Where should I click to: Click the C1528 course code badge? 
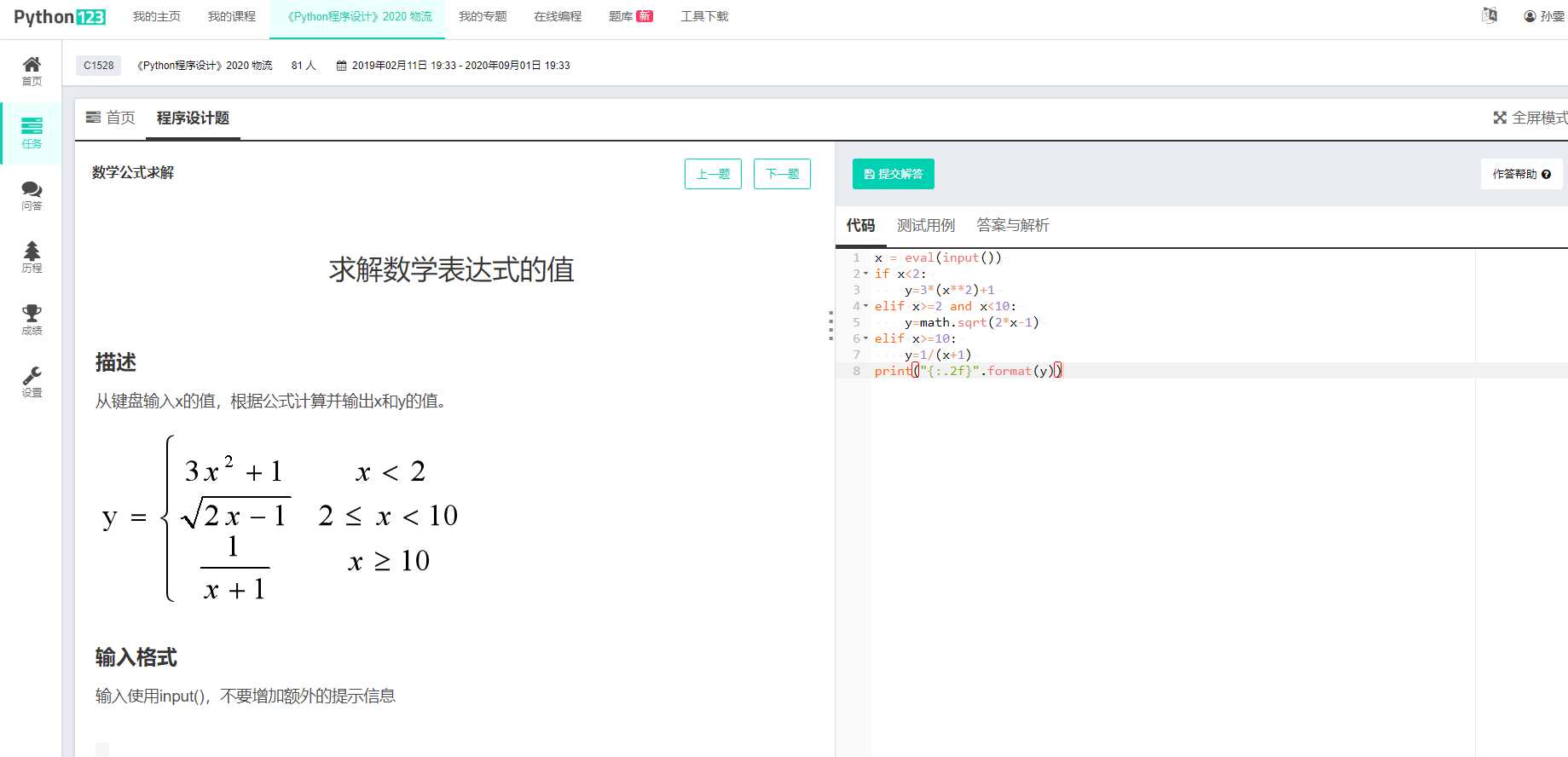coord(99,66)
